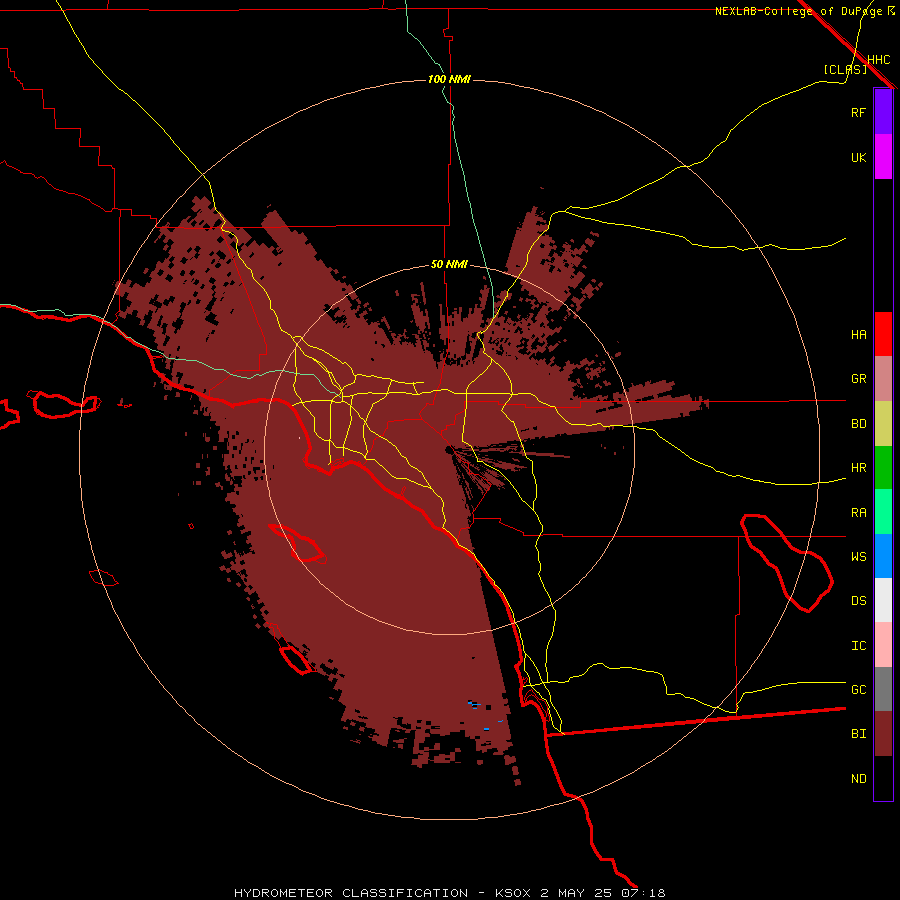Image resolution: width=900 pixels, height=900 pixels.
Task: Select the pinkish GR legend swatch
Action: click(883, 379)
